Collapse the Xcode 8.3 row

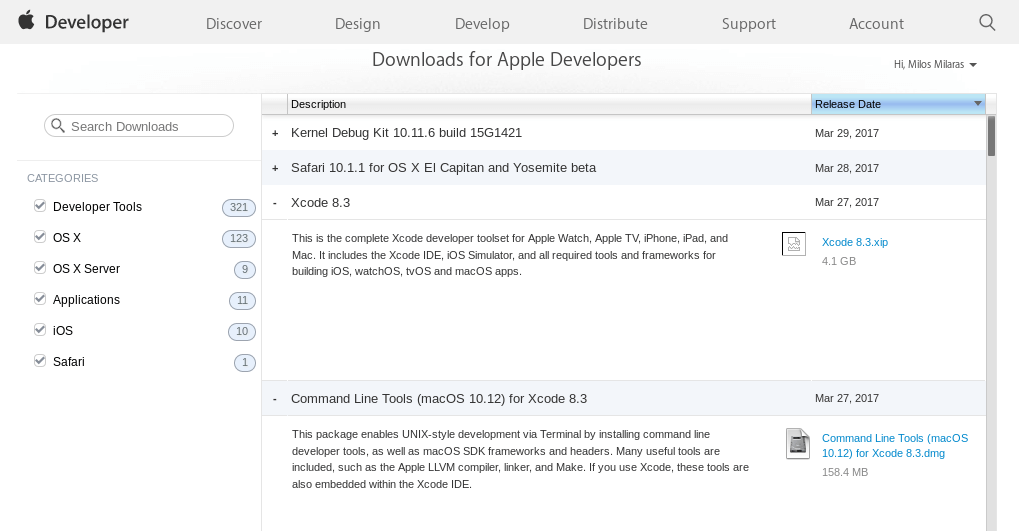pyautogui.click(x=275, y=203)
